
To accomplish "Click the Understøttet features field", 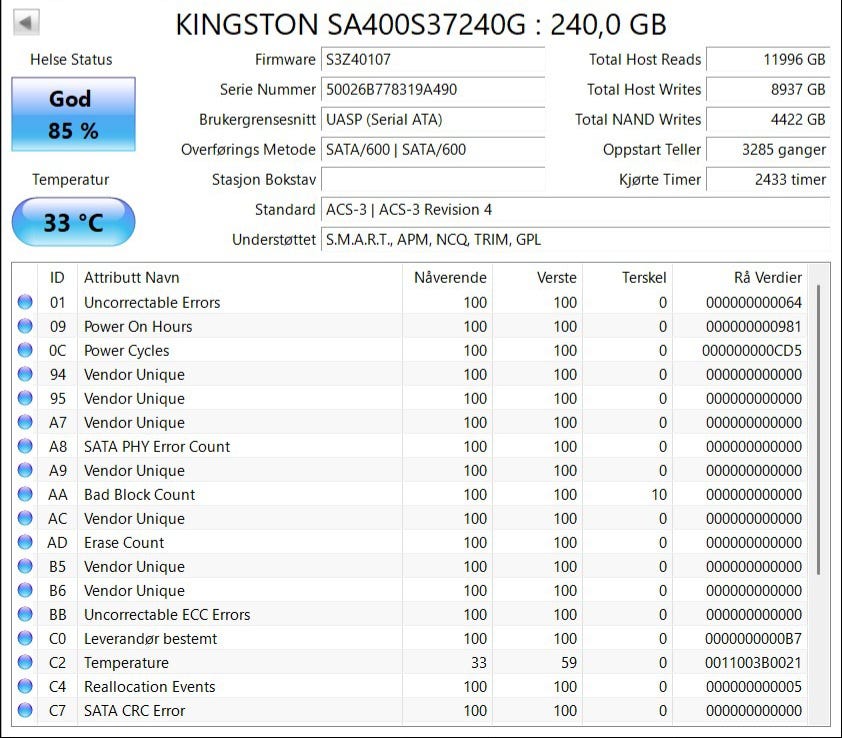I will click(576, 240).
